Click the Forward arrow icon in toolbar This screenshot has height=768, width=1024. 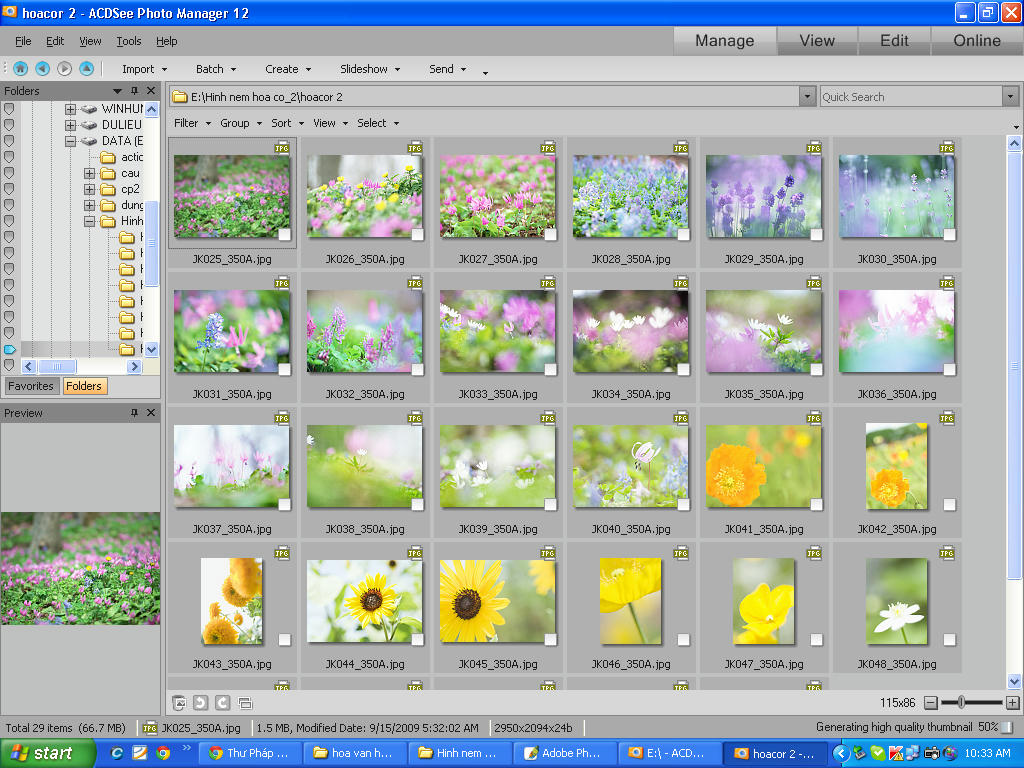click(x=64, y=69)
